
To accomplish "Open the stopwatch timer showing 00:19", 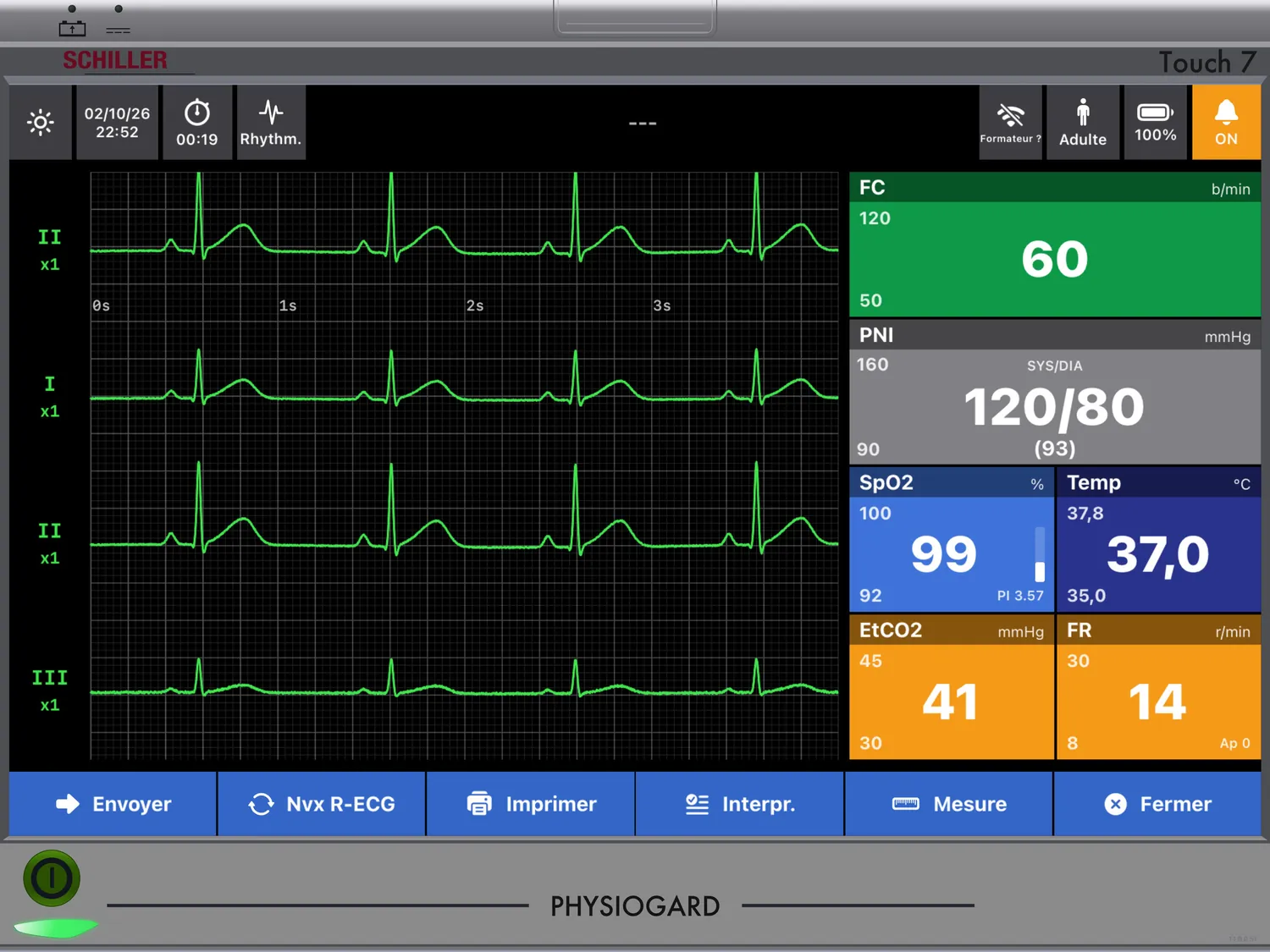I will 197,123.
